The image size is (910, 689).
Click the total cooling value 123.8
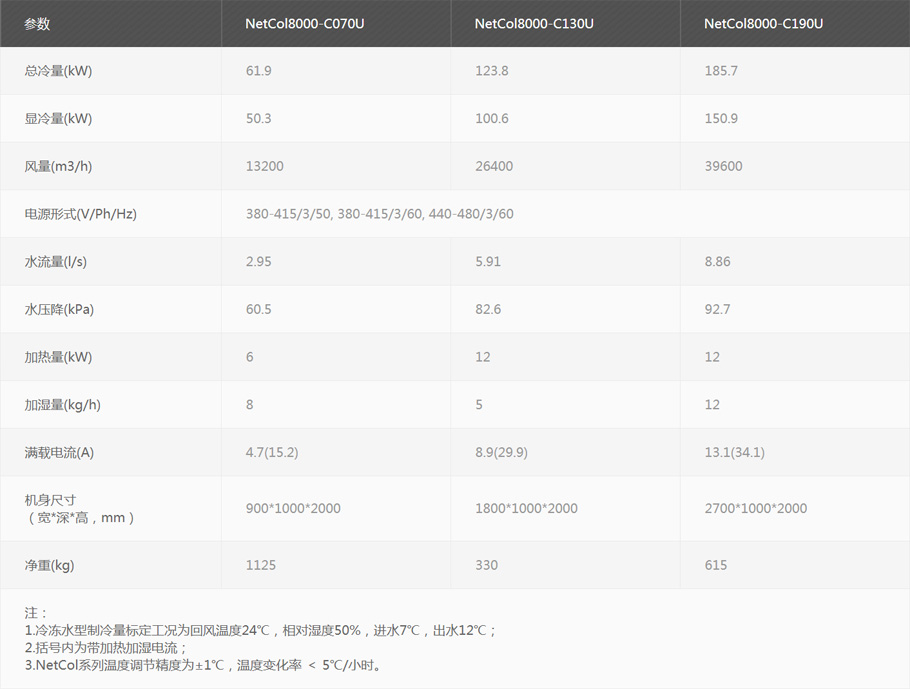pos(492,71)
